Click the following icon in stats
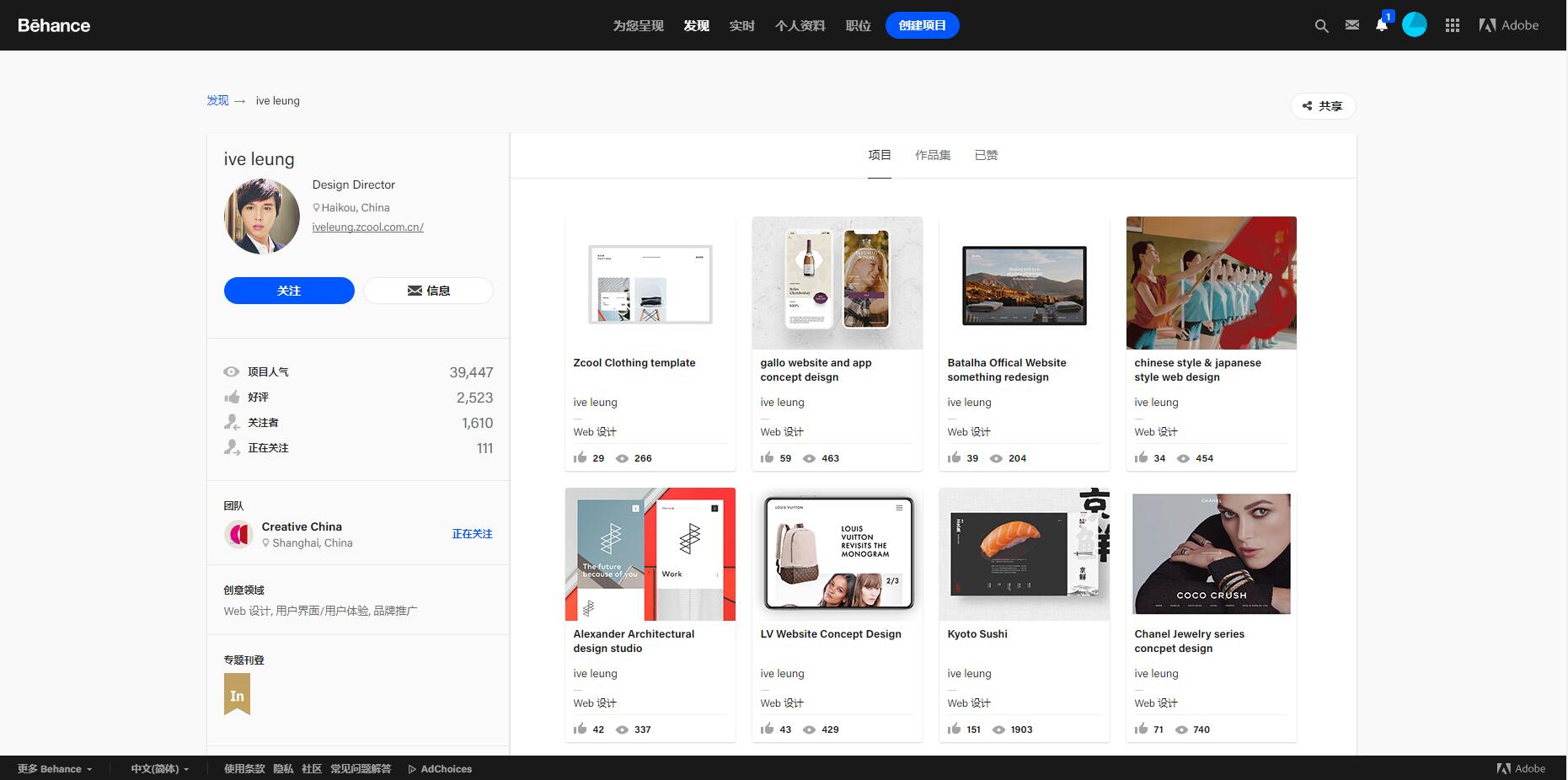Screen dimensions: 1568x780 point(232,447)
